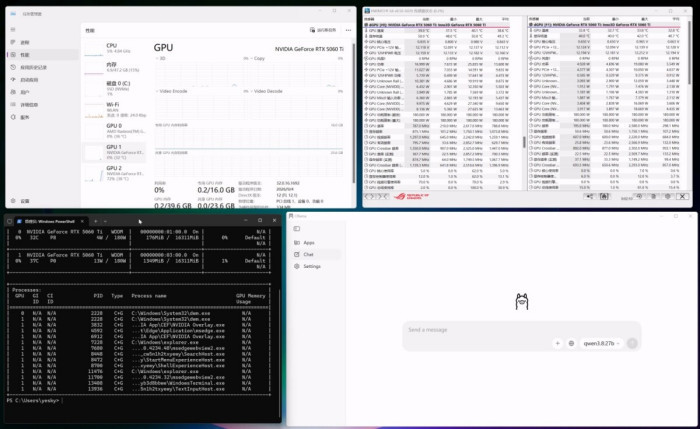Open the Services page in Task Manager

(42, 117)
